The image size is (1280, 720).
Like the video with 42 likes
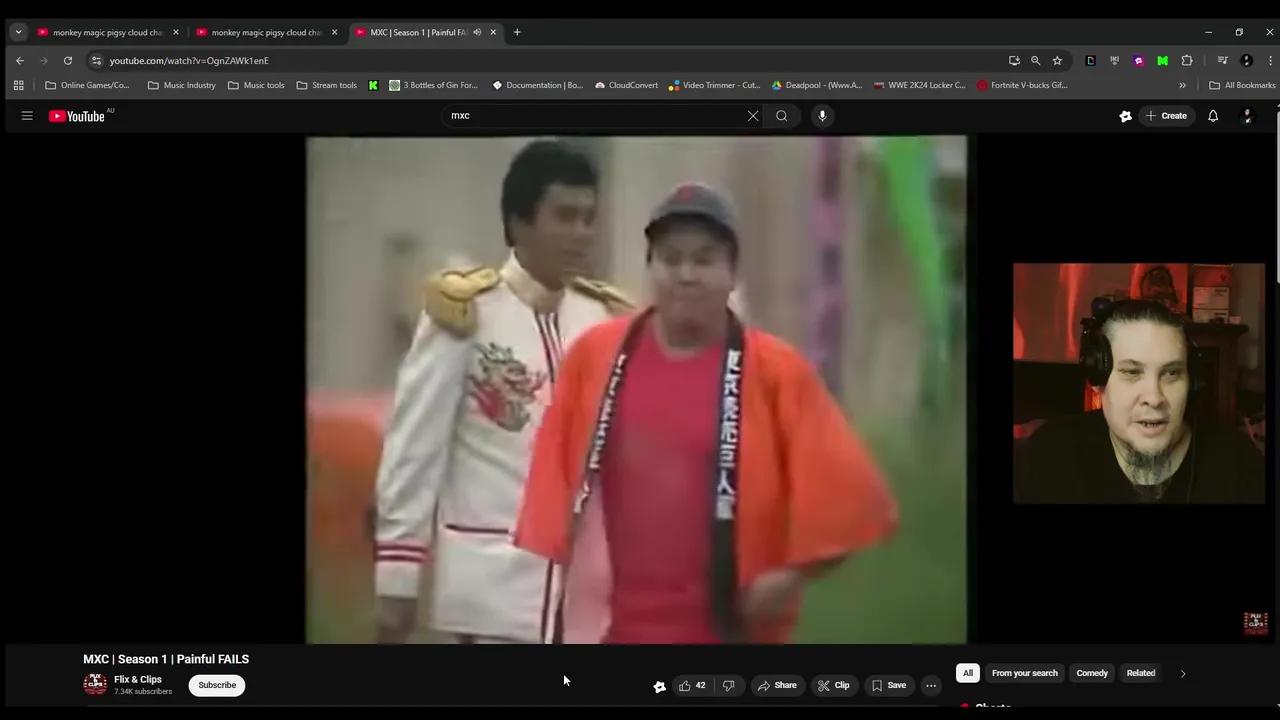pos(691,685)
